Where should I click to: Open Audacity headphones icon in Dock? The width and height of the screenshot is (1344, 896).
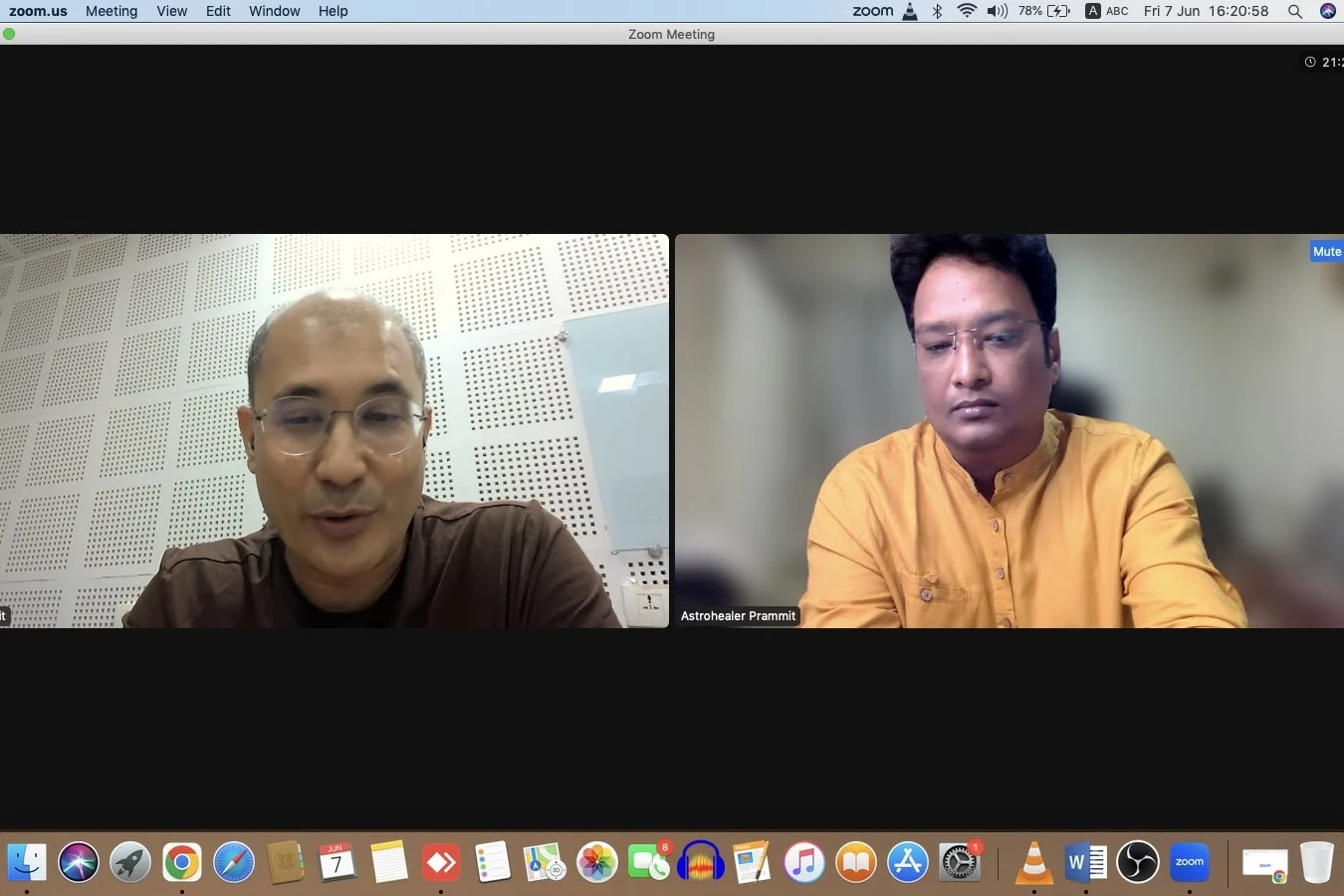701,862
